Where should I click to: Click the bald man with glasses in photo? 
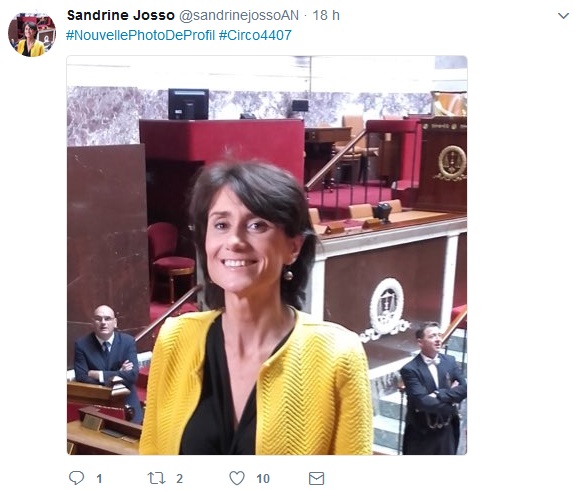coord(107,359)
